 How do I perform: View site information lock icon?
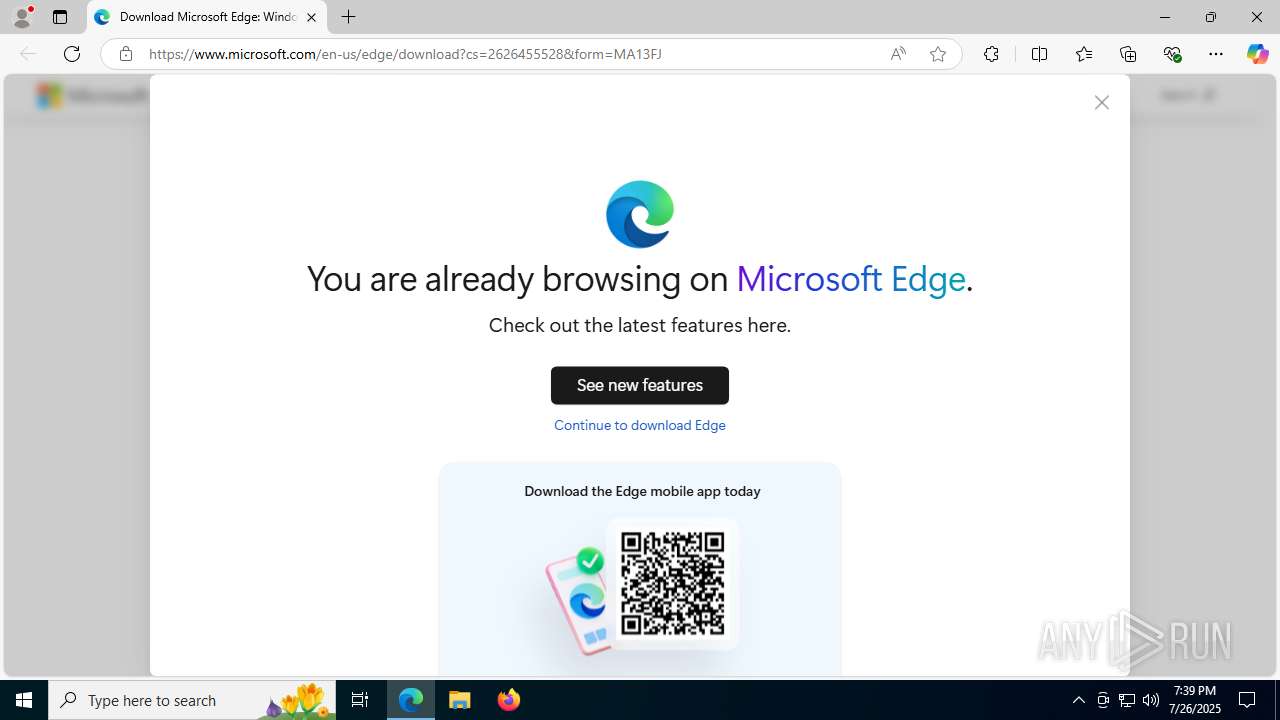(x=125, y=54)
